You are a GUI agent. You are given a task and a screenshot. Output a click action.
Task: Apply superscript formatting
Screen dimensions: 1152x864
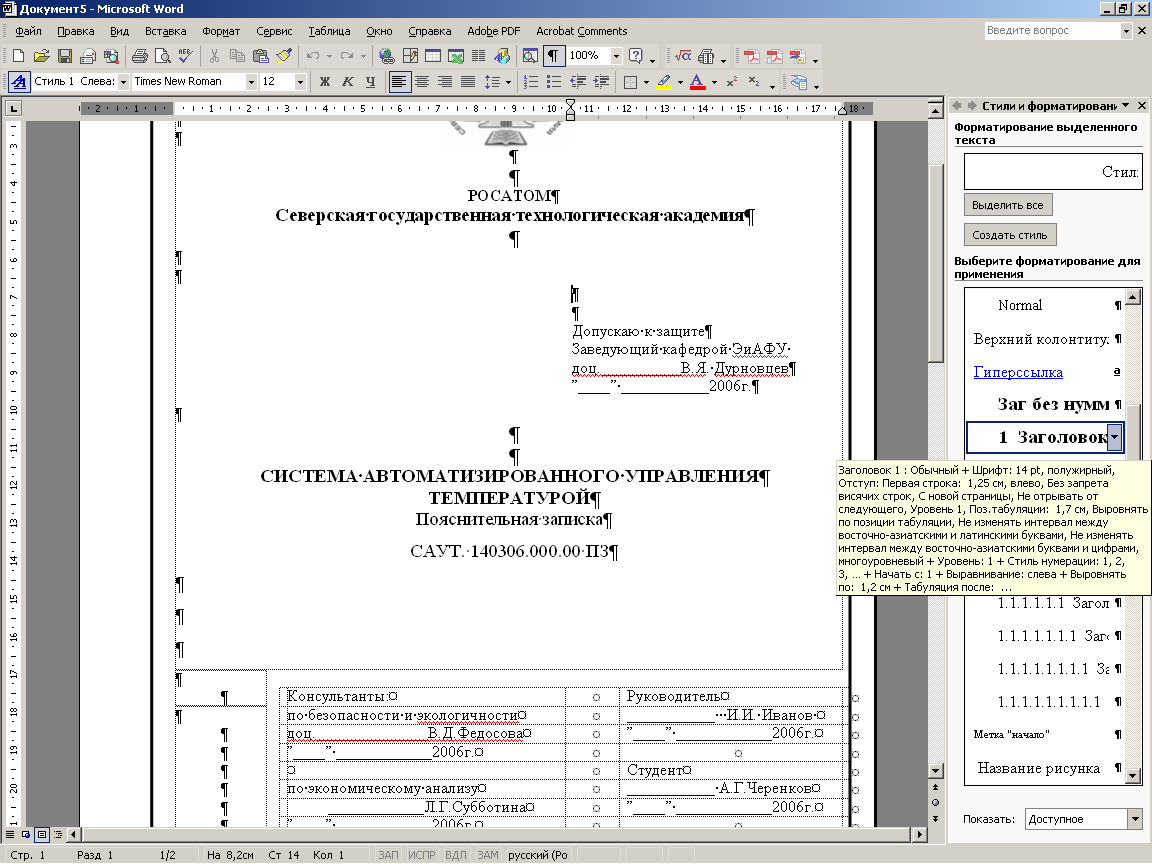pos(731,82)
